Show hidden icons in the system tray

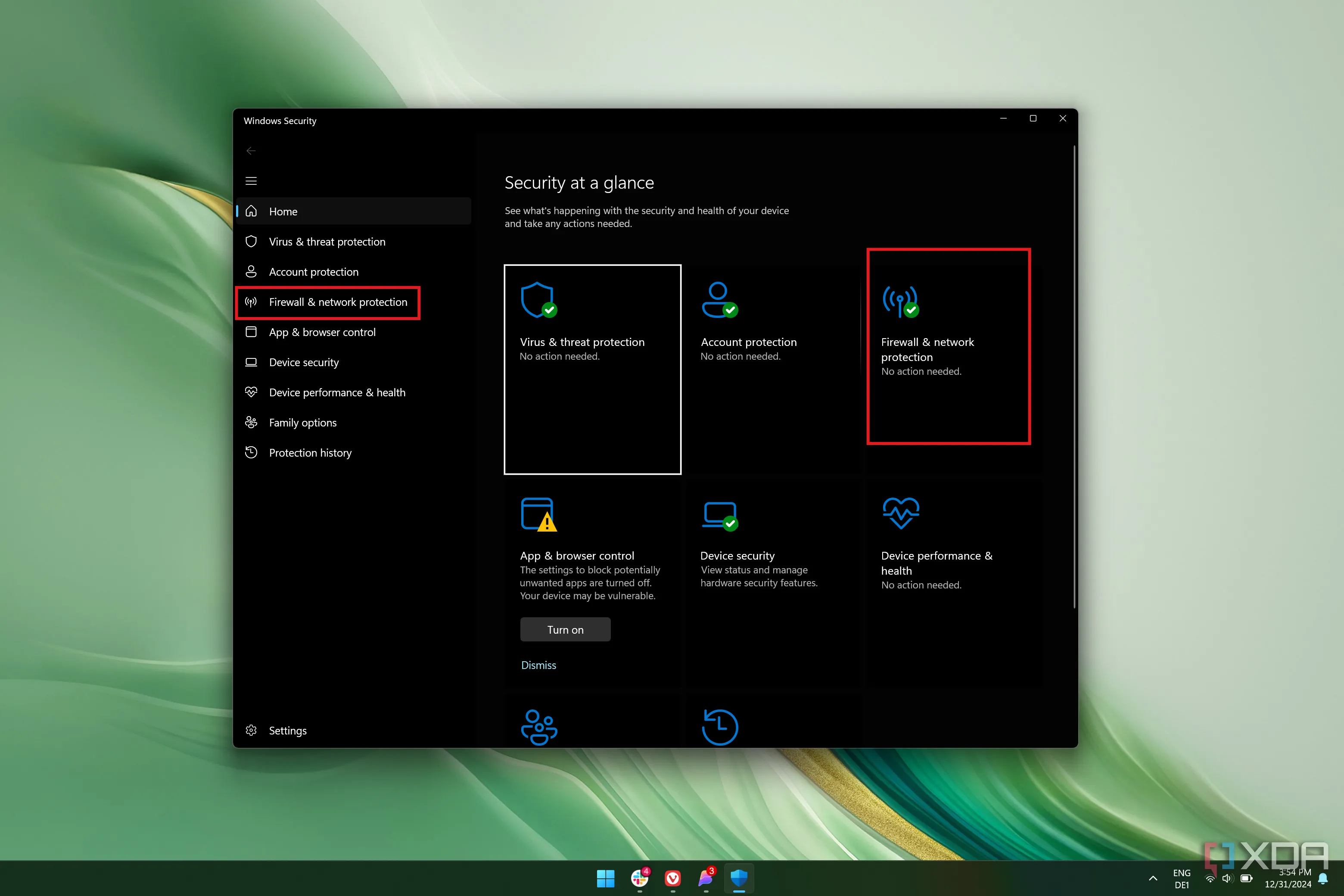click(x=1153, y=878)
